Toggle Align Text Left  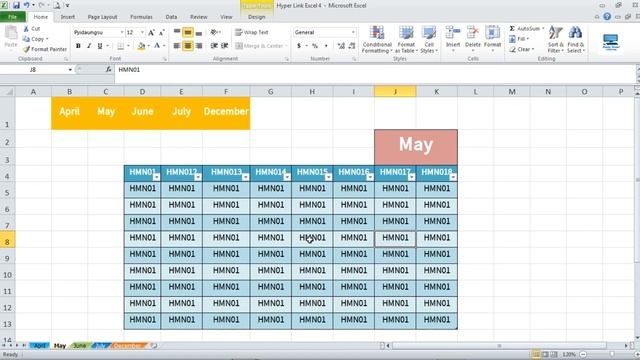[x=177, y=46]
